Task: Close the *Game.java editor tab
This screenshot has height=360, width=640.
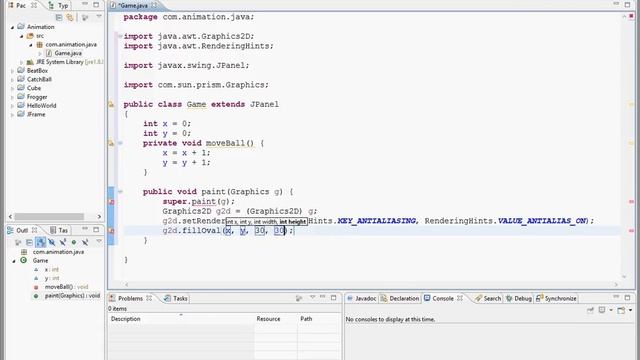Action: [x=154, y=5]
